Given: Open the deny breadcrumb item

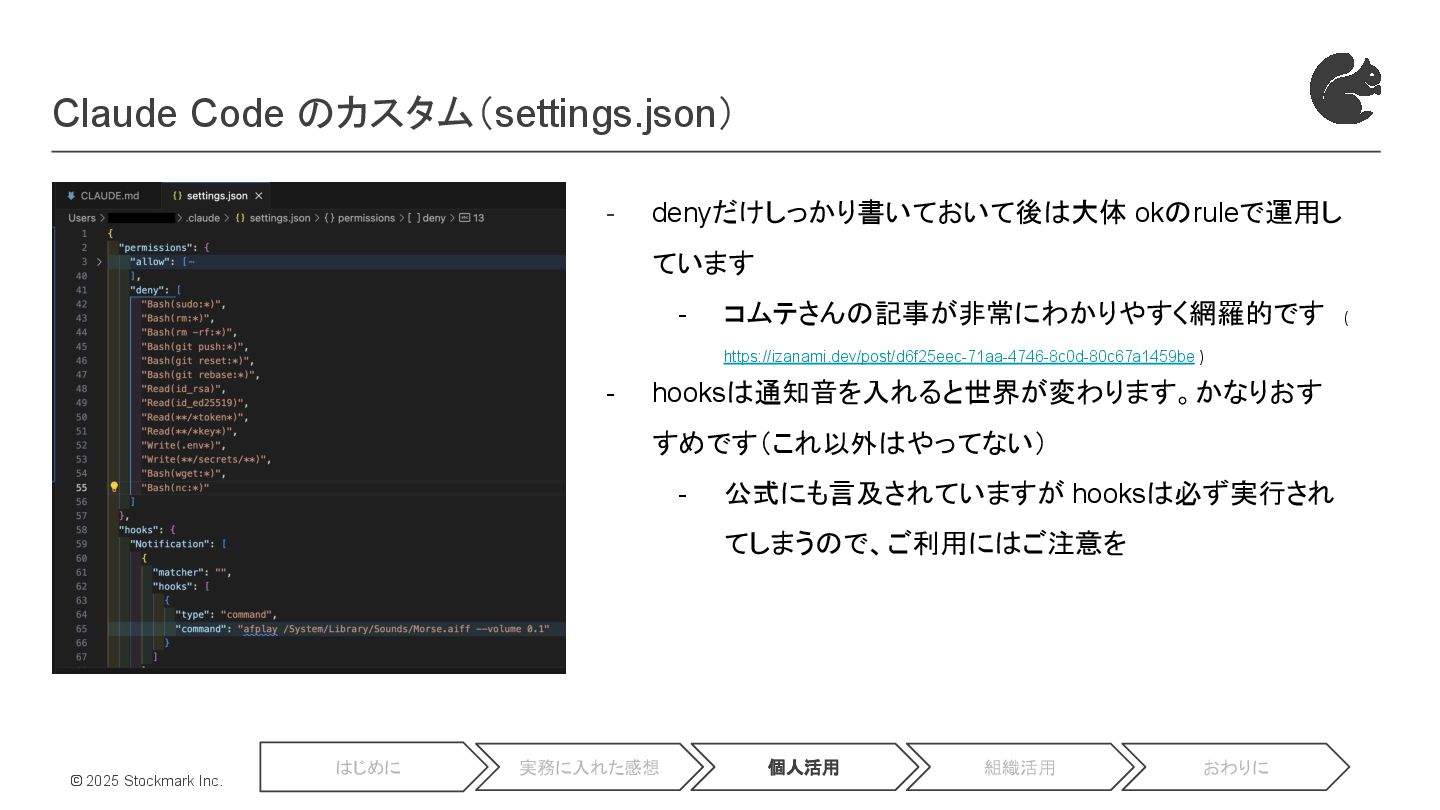Looking at the screenshot, I should coord(434,218).
